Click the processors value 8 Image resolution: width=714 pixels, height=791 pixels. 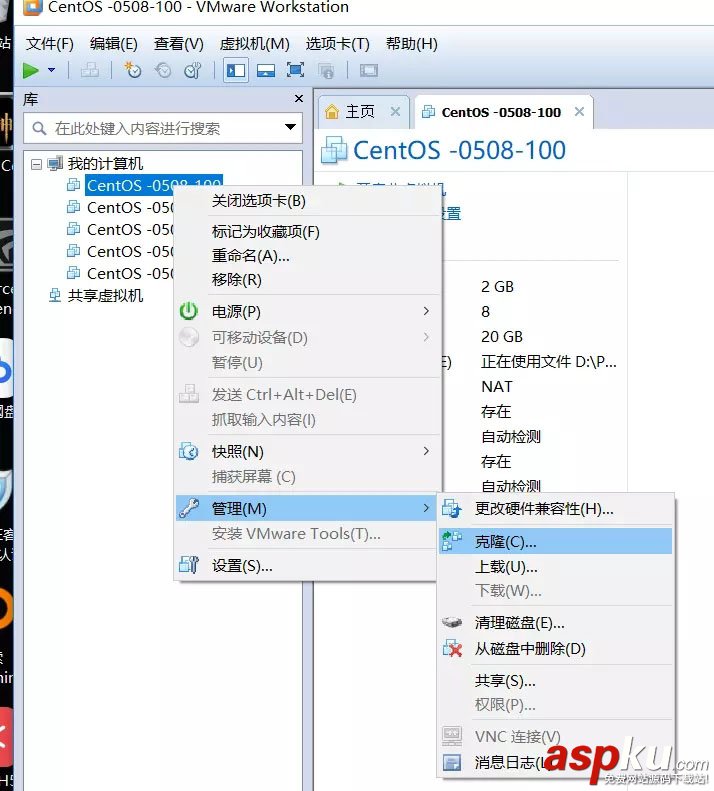(485, 312)
